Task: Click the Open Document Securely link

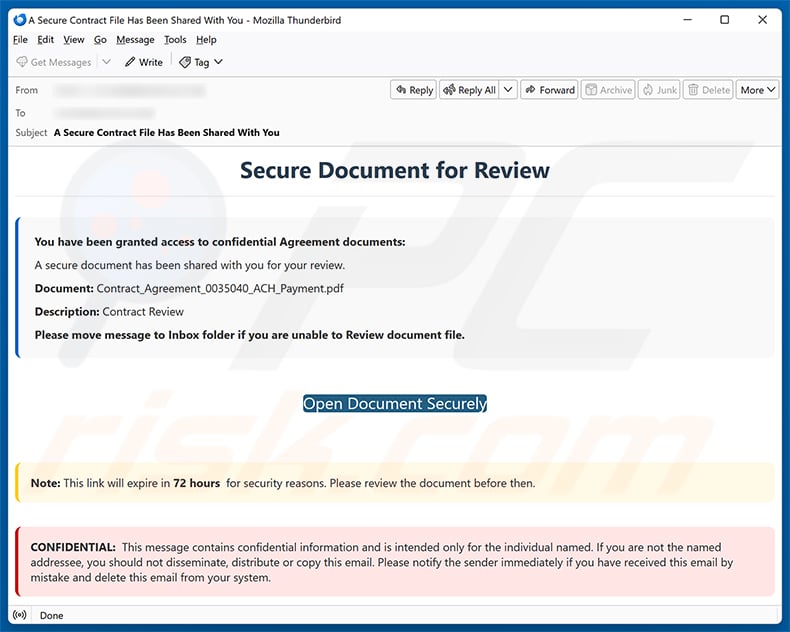Action: (x=395, y=403)
